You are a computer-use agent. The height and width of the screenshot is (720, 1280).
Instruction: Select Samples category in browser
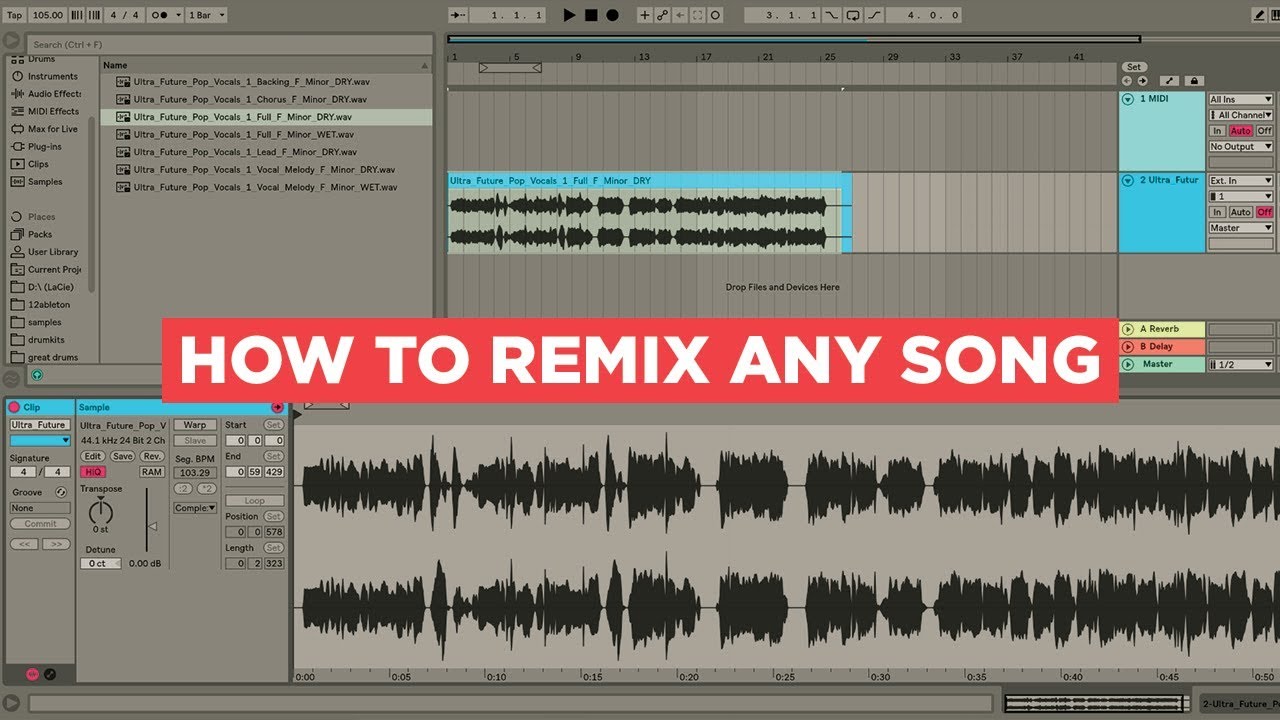(45, 182)
